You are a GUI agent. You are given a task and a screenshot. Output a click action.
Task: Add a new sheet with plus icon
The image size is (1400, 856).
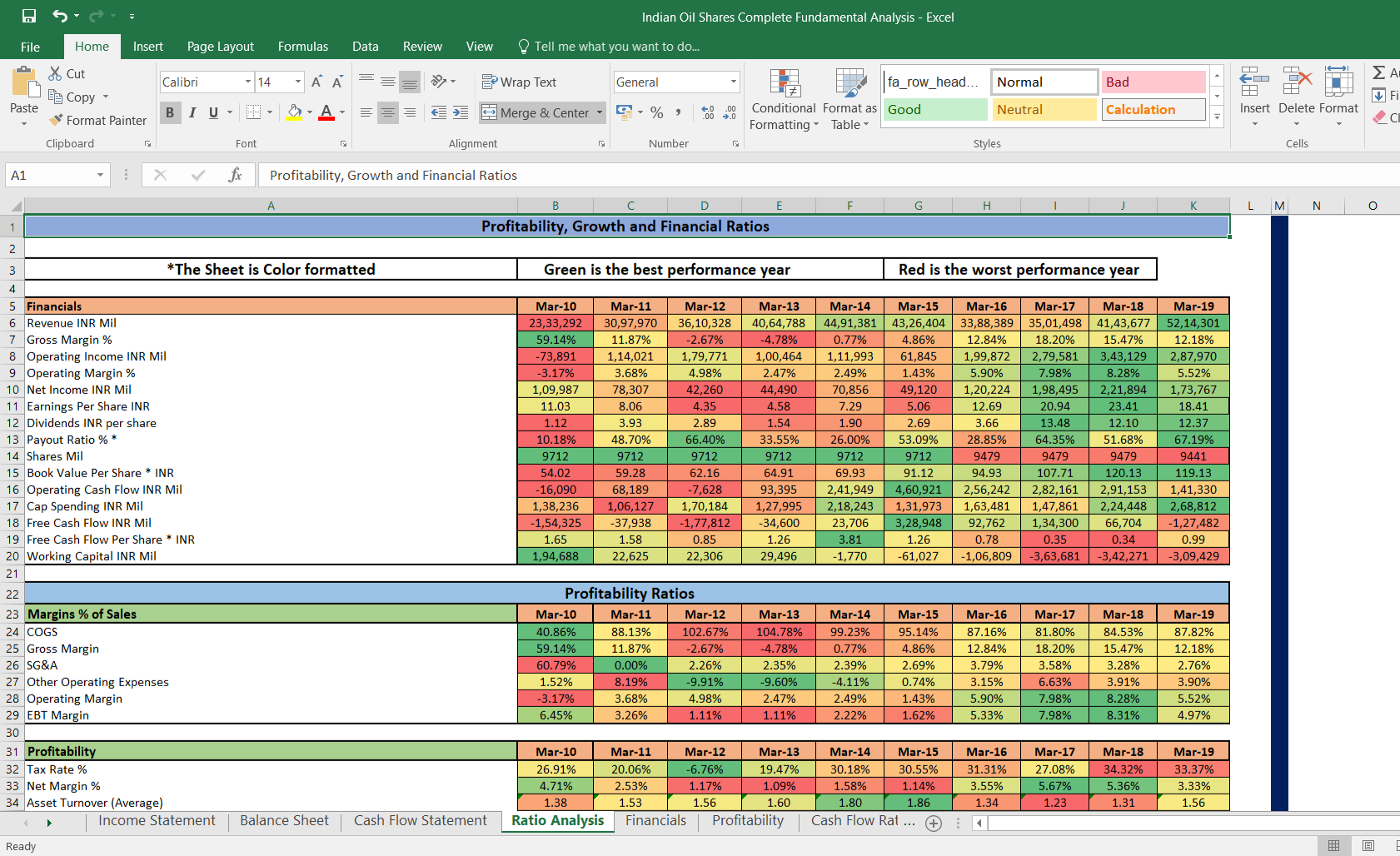pos(934,824)
